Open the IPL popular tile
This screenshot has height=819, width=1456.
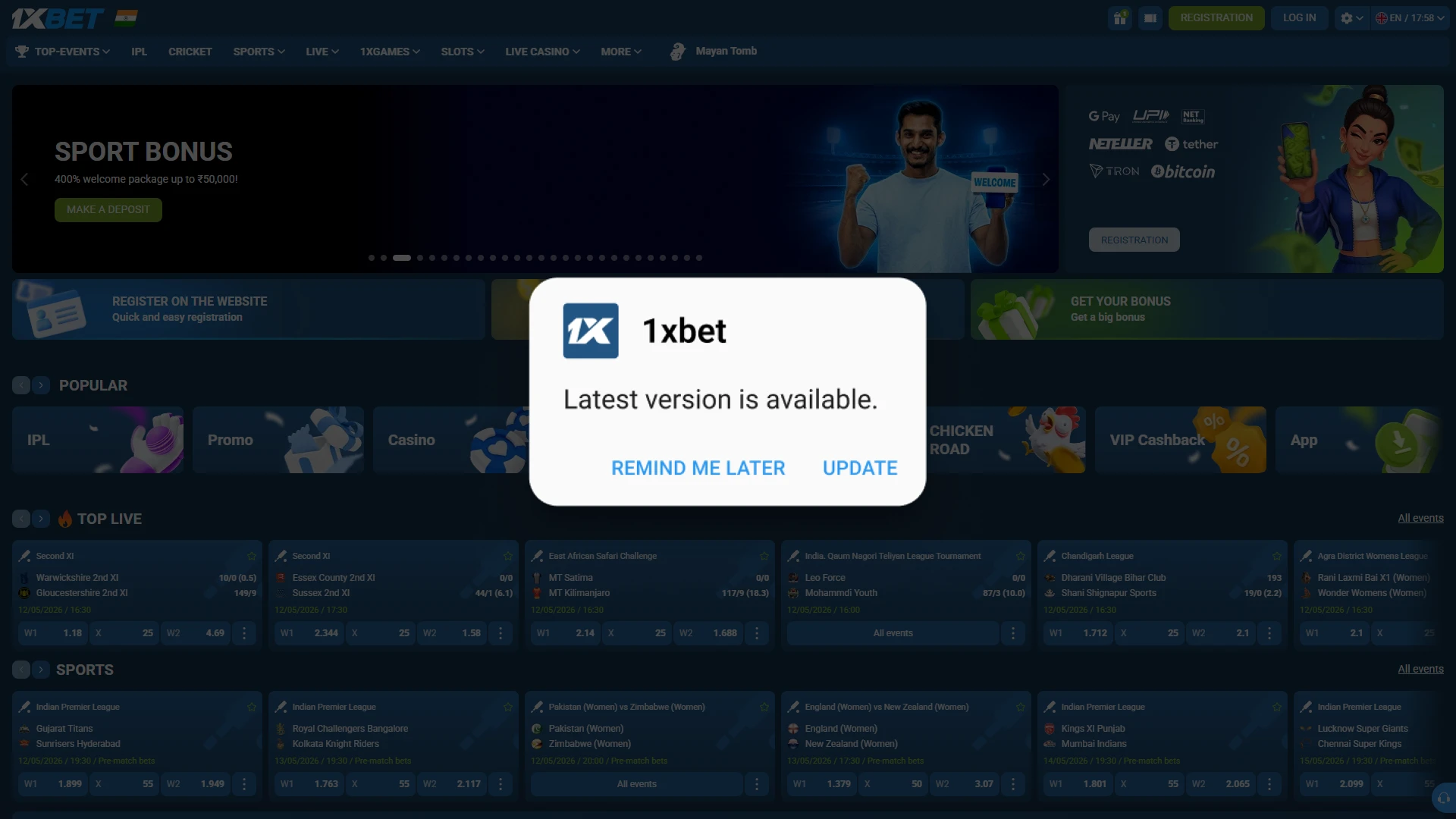point(98,440)
